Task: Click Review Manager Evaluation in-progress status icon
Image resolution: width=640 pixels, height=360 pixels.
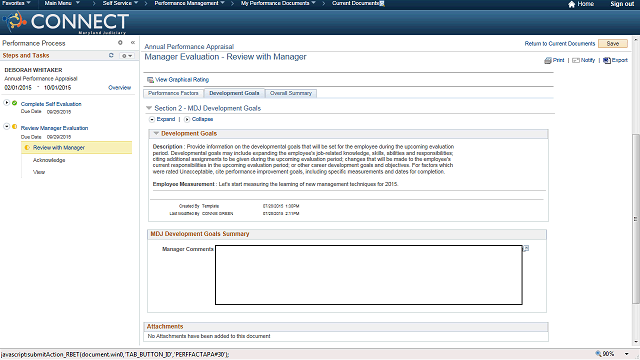Action: point(15,127)
